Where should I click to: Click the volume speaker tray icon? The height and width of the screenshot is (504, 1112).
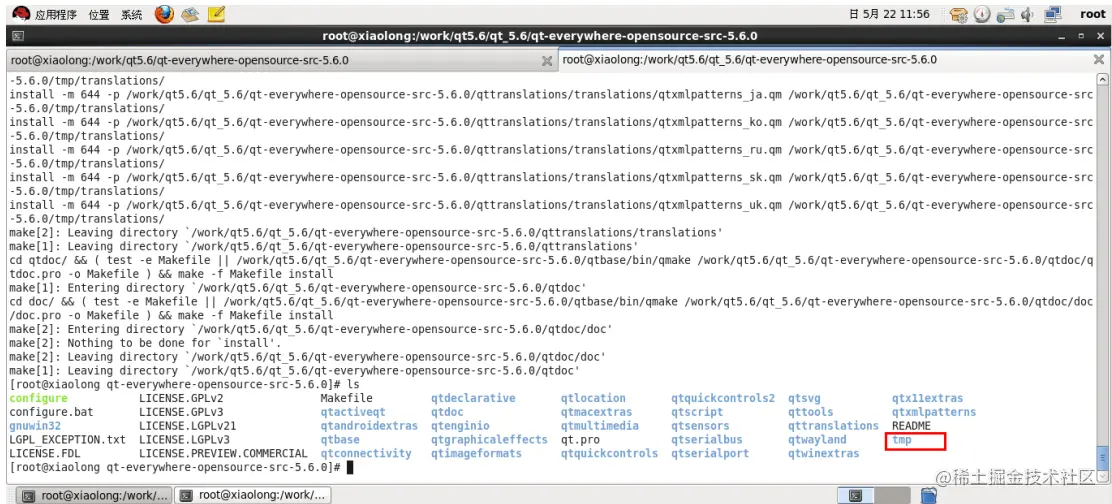point(1026,14)
